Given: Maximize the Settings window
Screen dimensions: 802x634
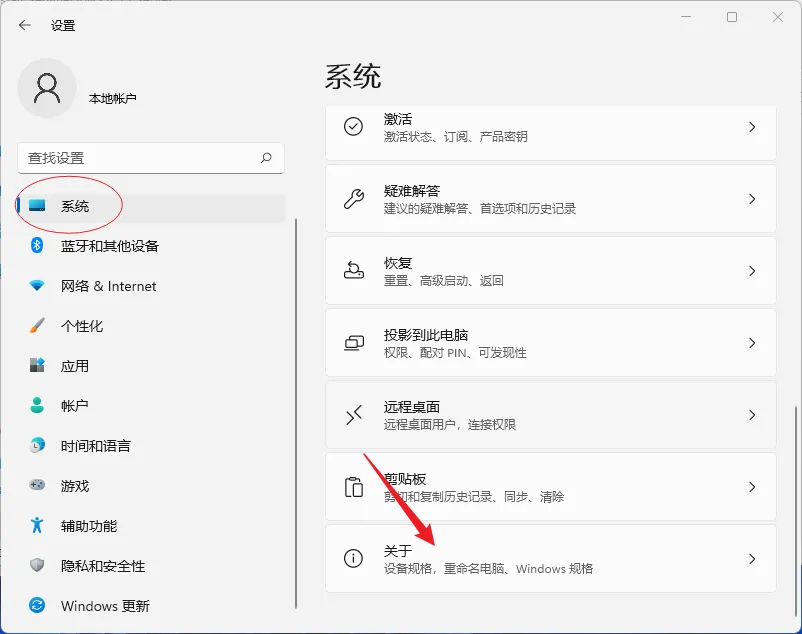Looking at the screenshot, I should 732,17.
